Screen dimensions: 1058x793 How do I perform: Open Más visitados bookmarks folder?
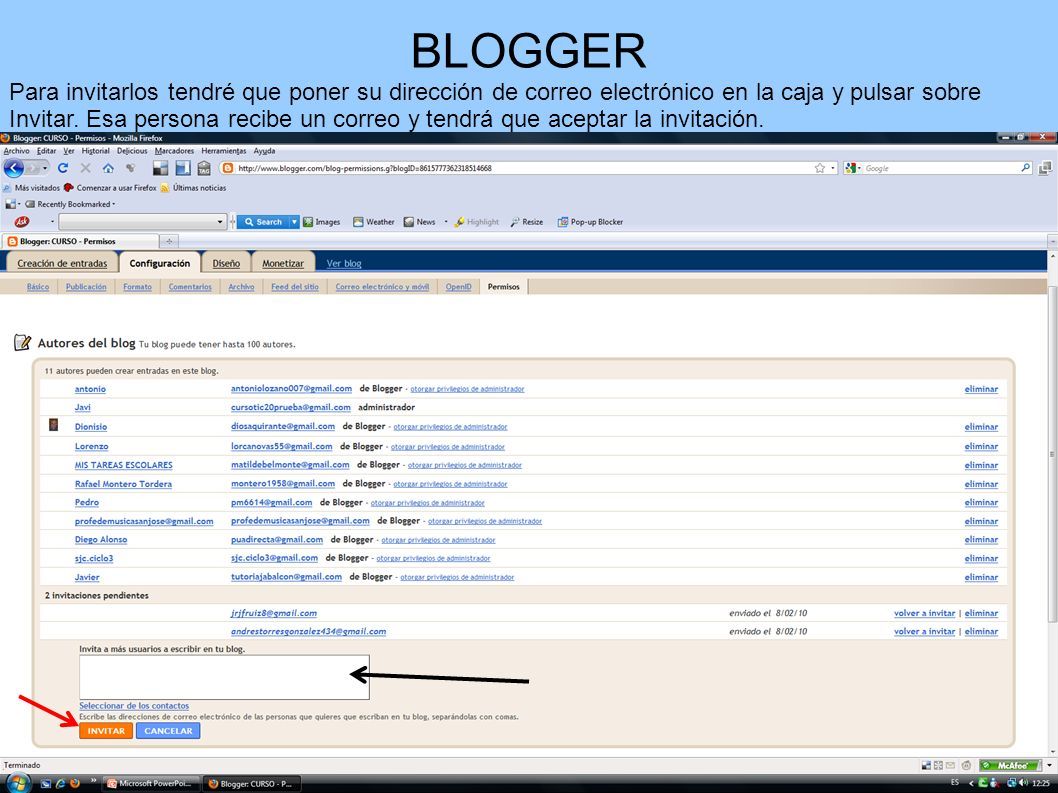(31, 188)
